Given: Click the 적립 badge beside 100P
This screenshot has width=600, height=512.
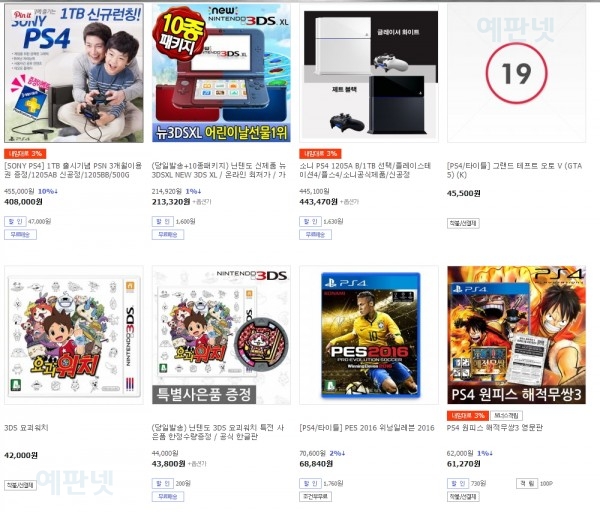Looking at the screenshot, I should coord(527,484).
